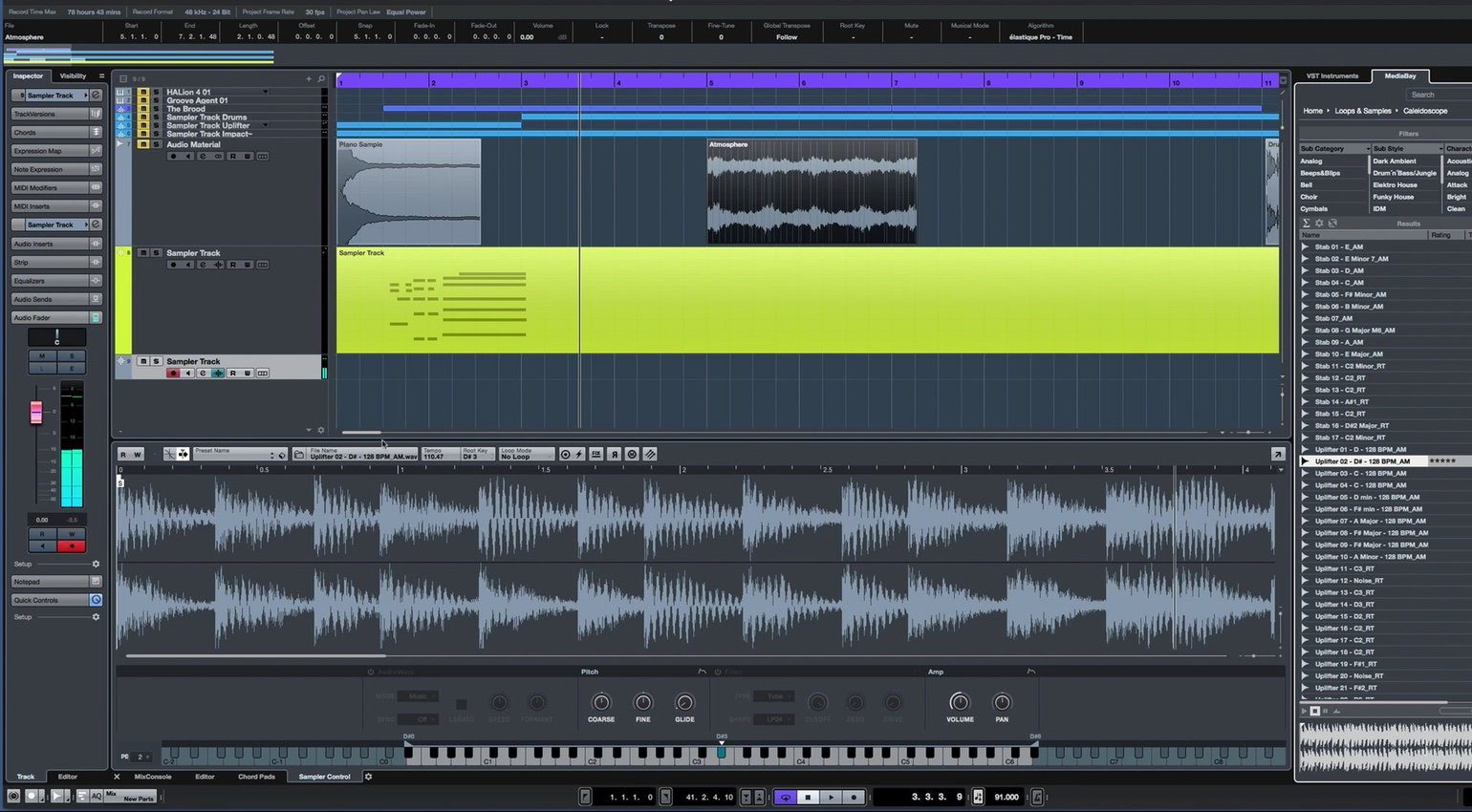Viewport: 1472px width, 812px height.
Task: Open the MixConsole tab in lower zone
Action: (x=153, y=777)
